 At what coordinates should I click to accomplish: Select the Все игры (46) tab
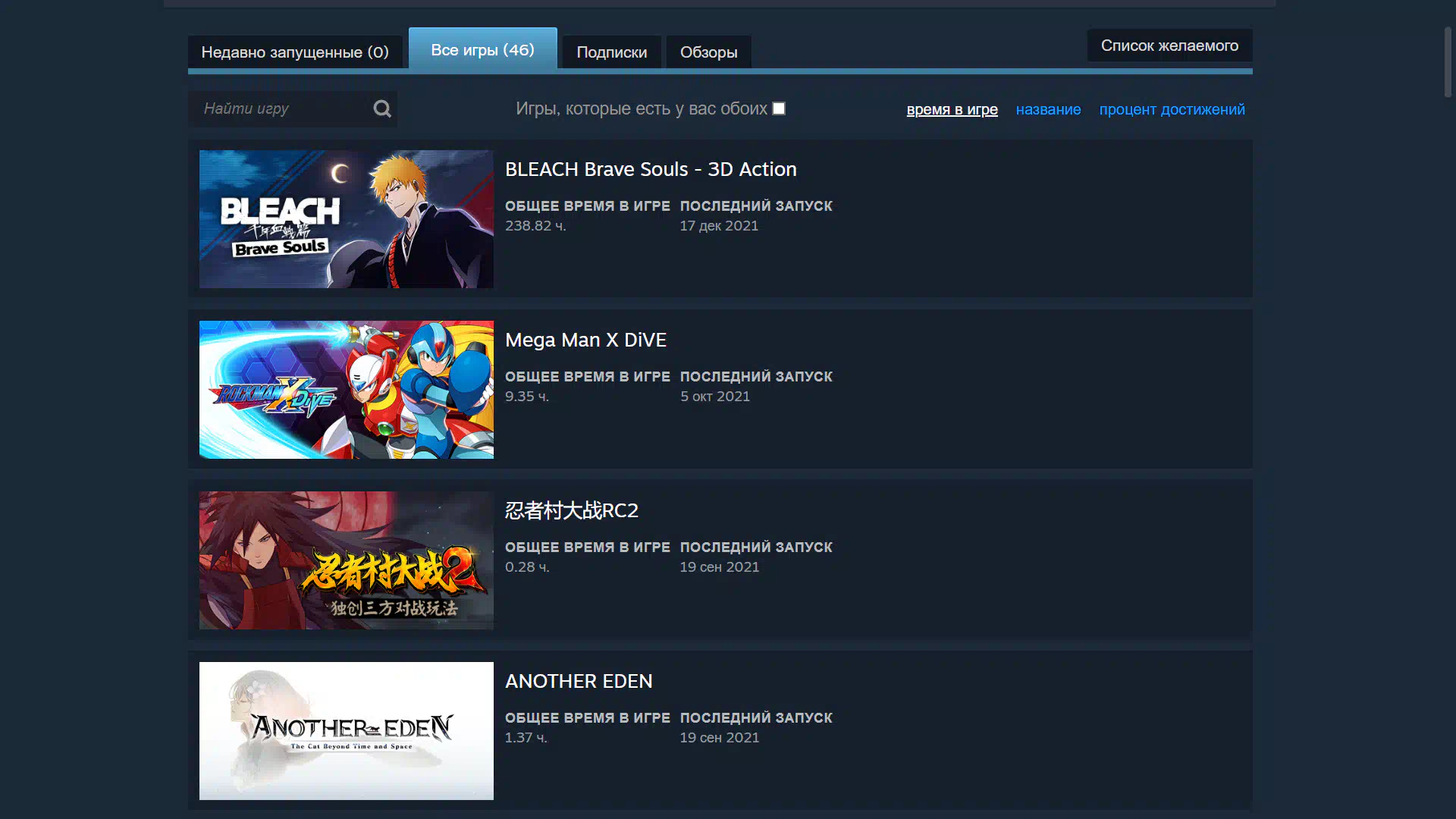coord(483,49)
